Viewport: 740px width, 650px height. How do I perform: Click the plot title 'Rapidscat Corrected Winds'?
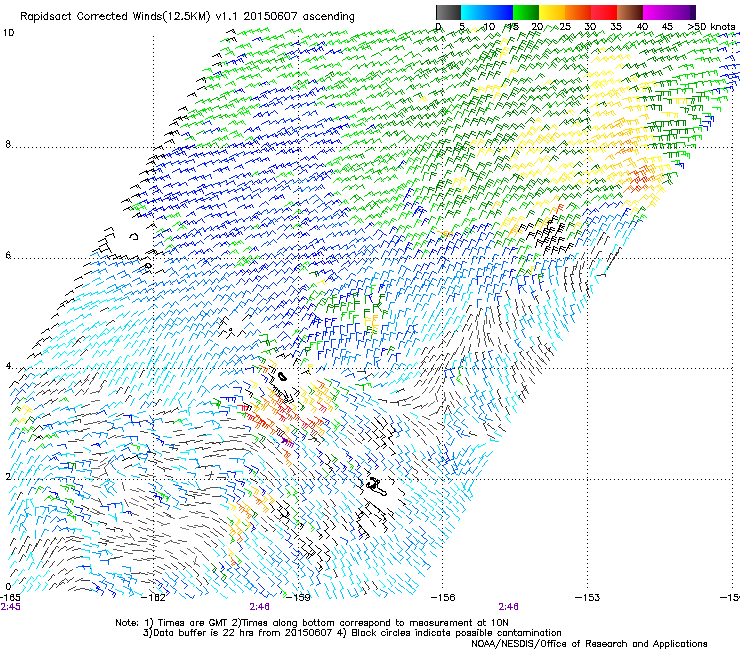[x=91, y=16]
